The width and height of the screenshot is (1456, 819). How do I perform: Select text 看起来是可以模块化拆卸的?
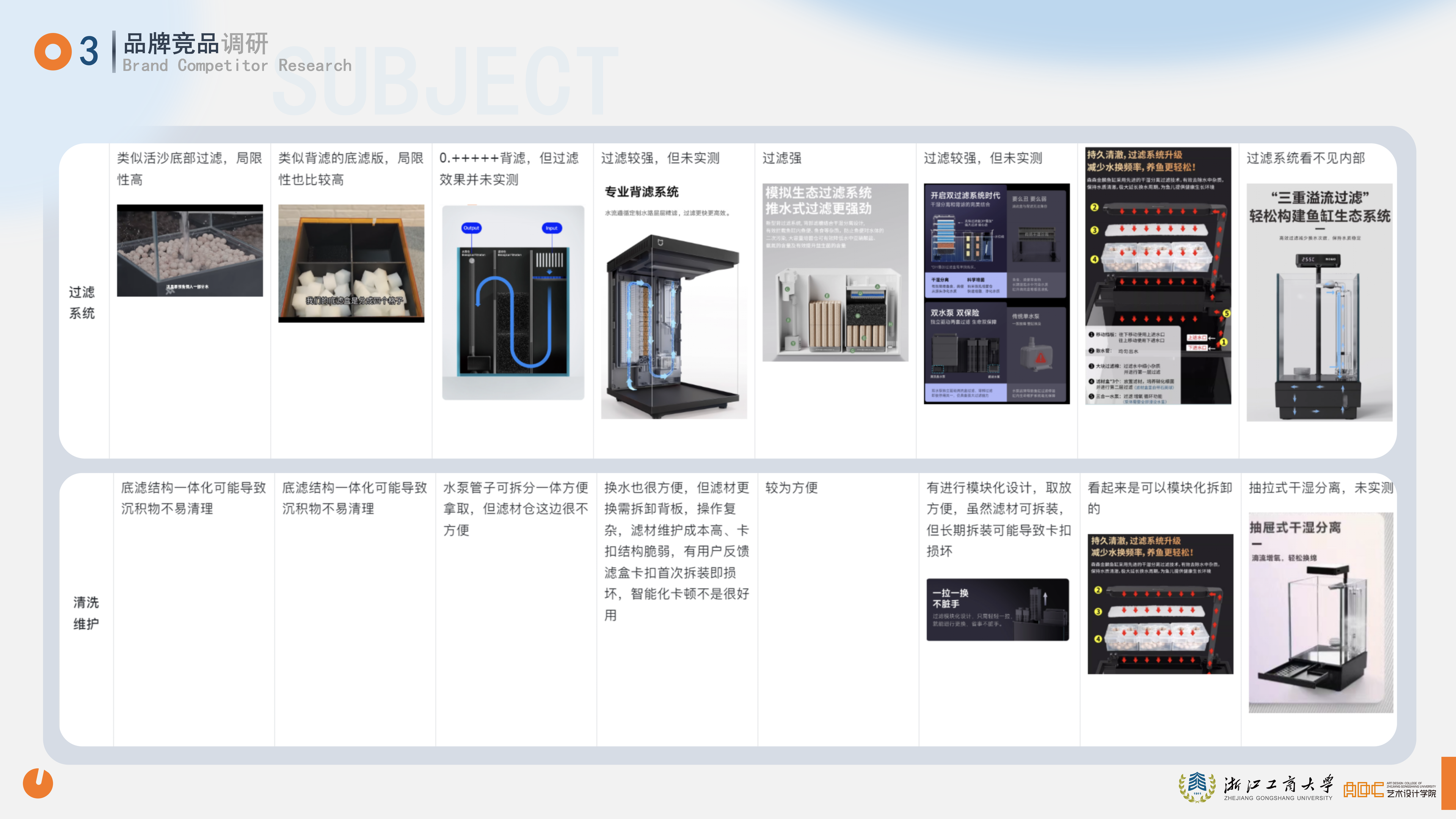(x=1160, y=498)
